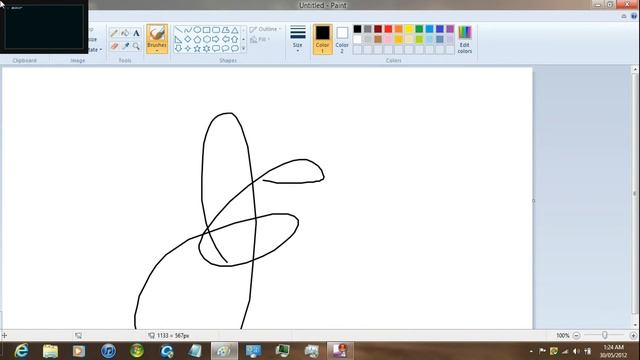640x360 pixels.
Task: Click the volume speaker tray icon
Action: (576, 351)
